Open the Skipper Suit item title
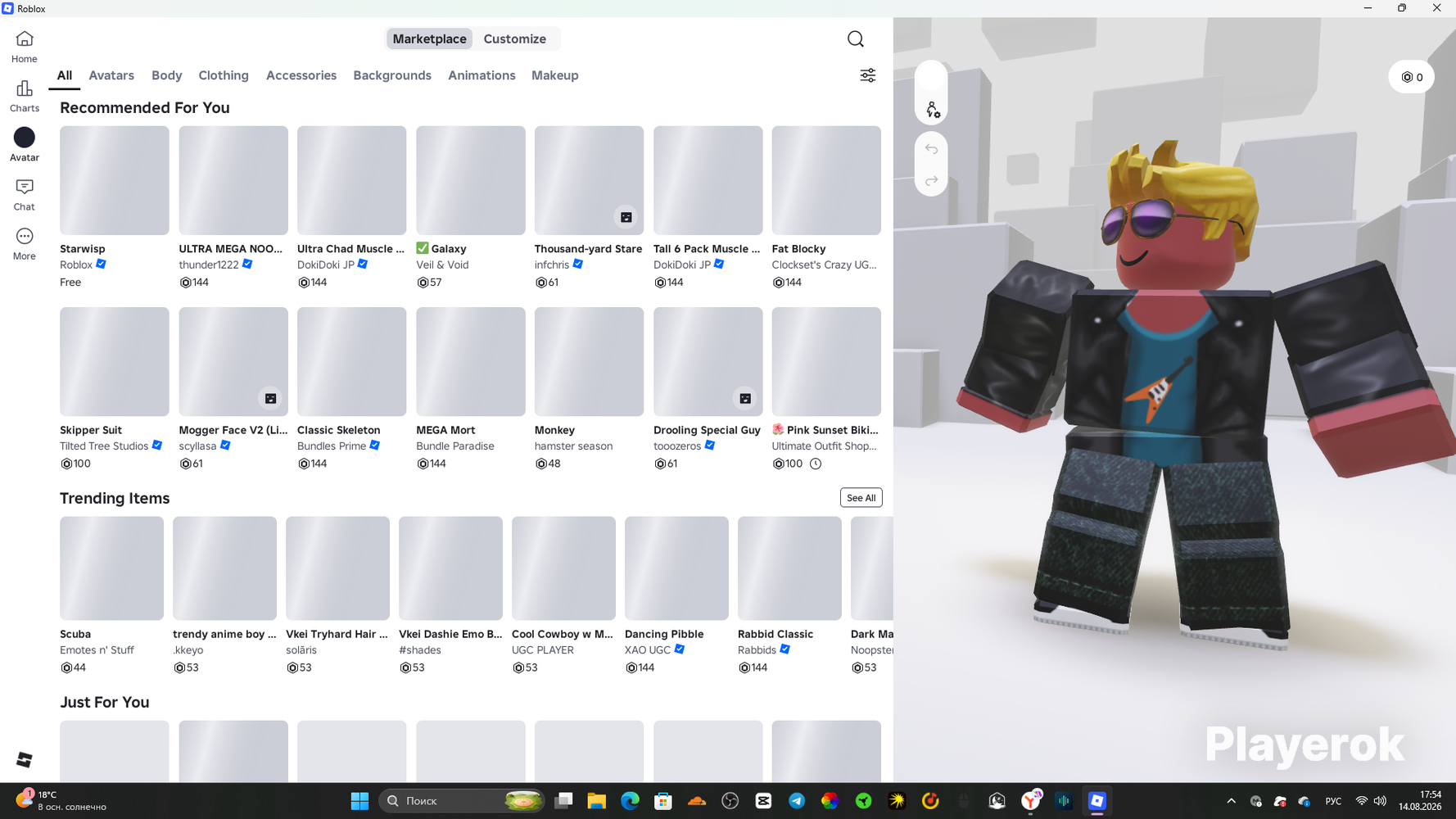1456x819 pixels. 91,430
